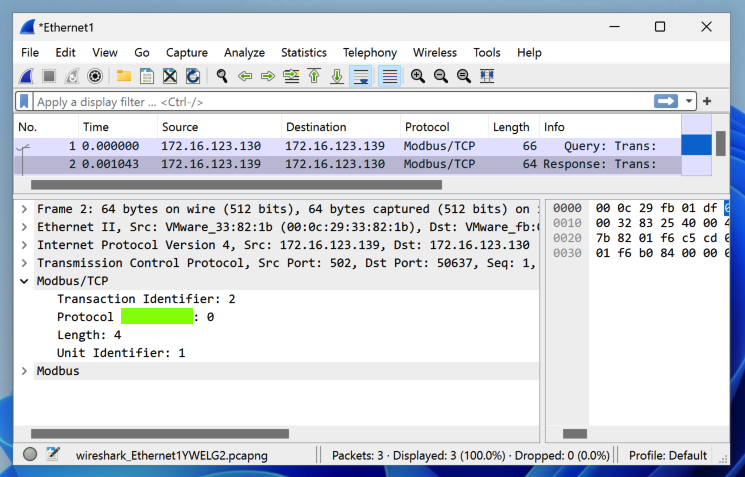The height and width of the screenshot is (477, 745).
Task: Toggle auto scroll during live capture
Action: [361, 76]
